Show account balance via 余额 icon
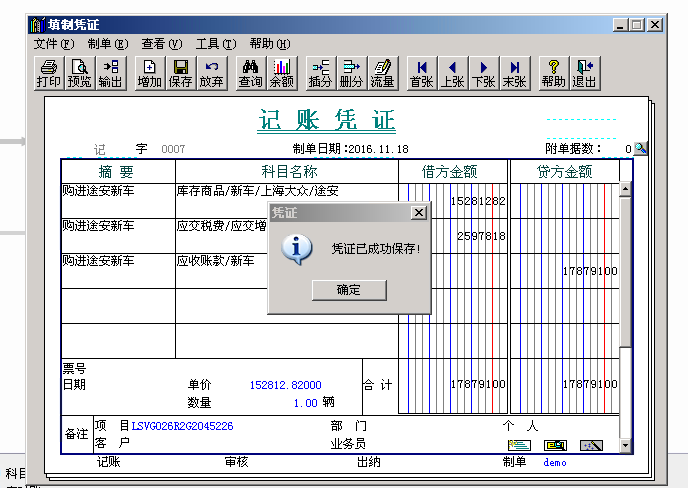The image size is (688, 488). [x=282, y=73]
